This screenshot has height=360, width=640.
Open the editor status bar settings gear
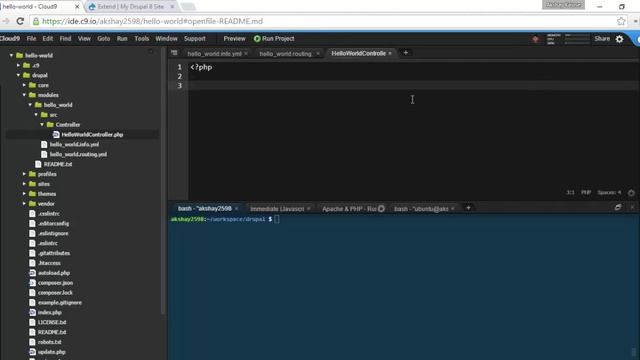[x=631, y=193]
